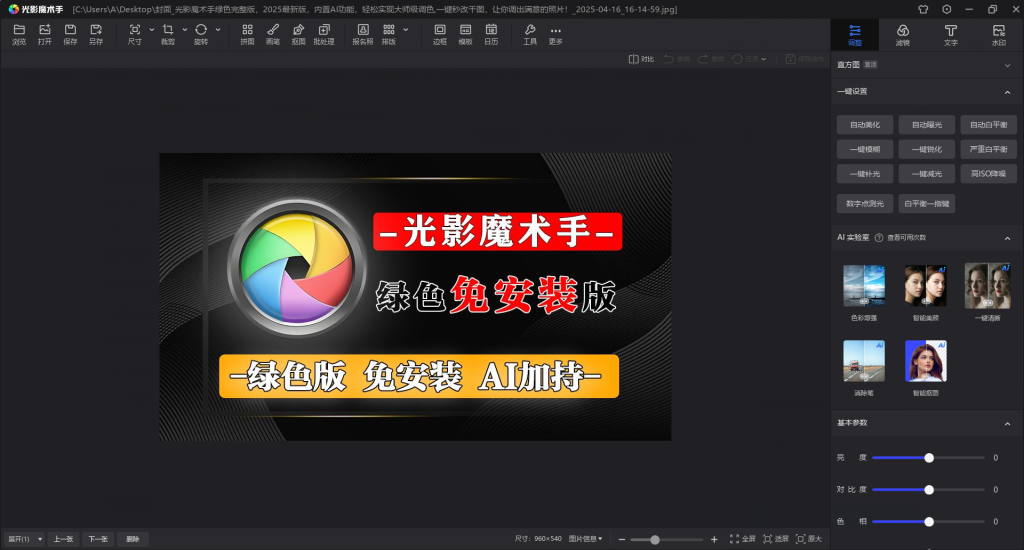Go to 下一张 next image
Viewport: 1024px width, 550px height.
coord(98,539)
